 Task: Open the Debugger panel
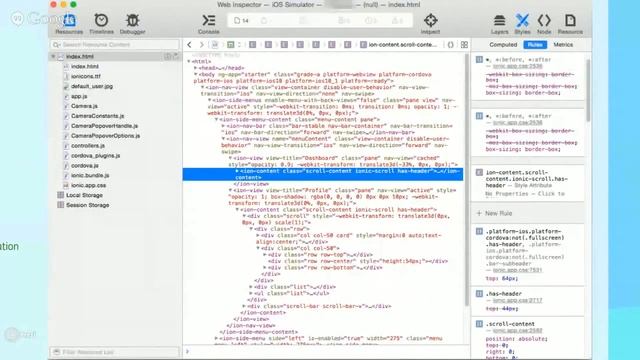click(x=132, y=24)
